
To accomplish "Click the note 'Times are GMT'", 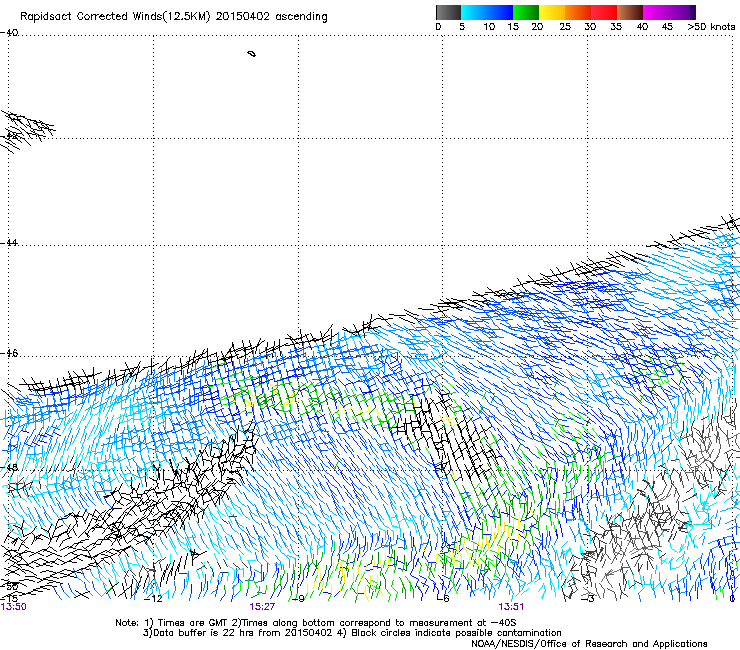I will [x=193, y=623].
